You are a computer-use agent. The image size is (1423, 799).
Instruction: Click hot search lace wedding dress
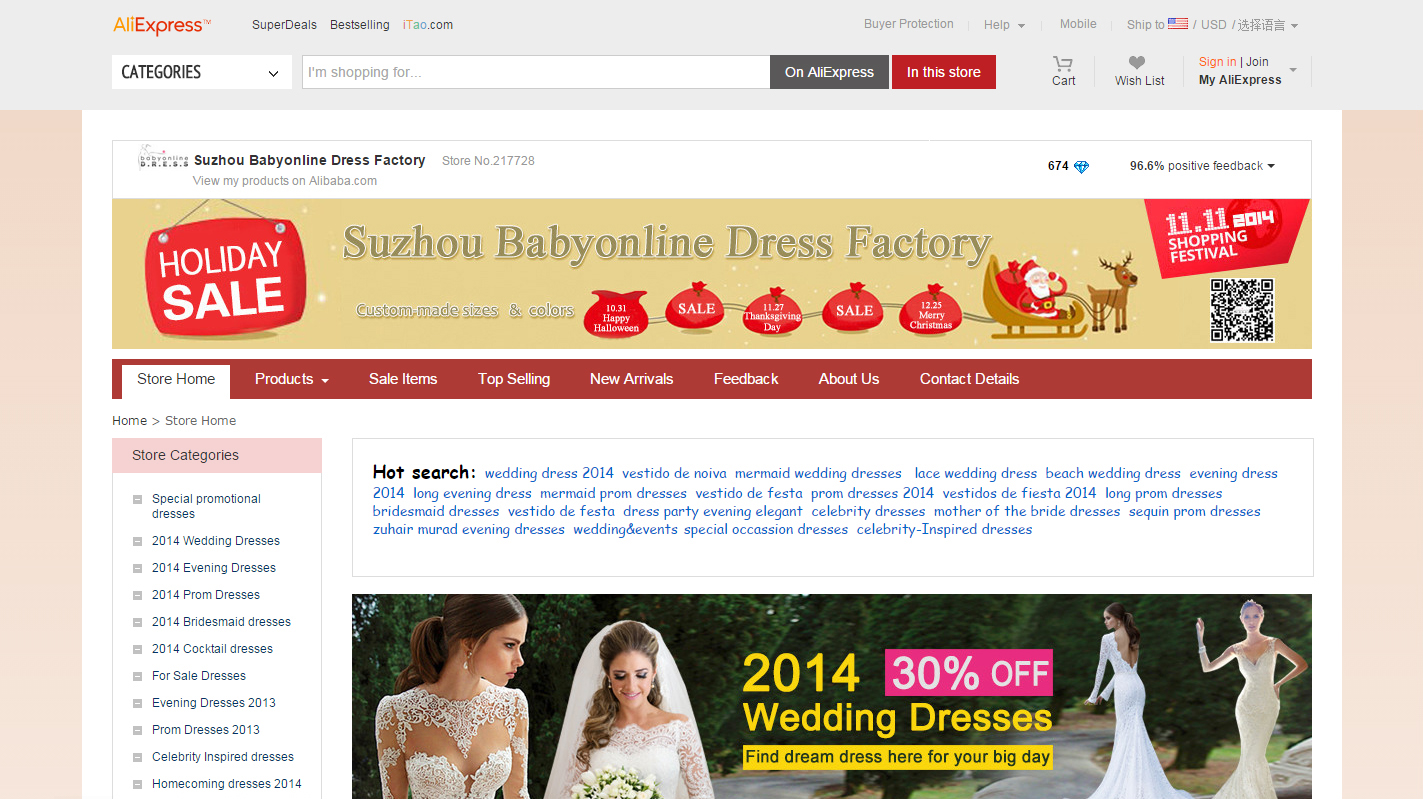(976, 474)
